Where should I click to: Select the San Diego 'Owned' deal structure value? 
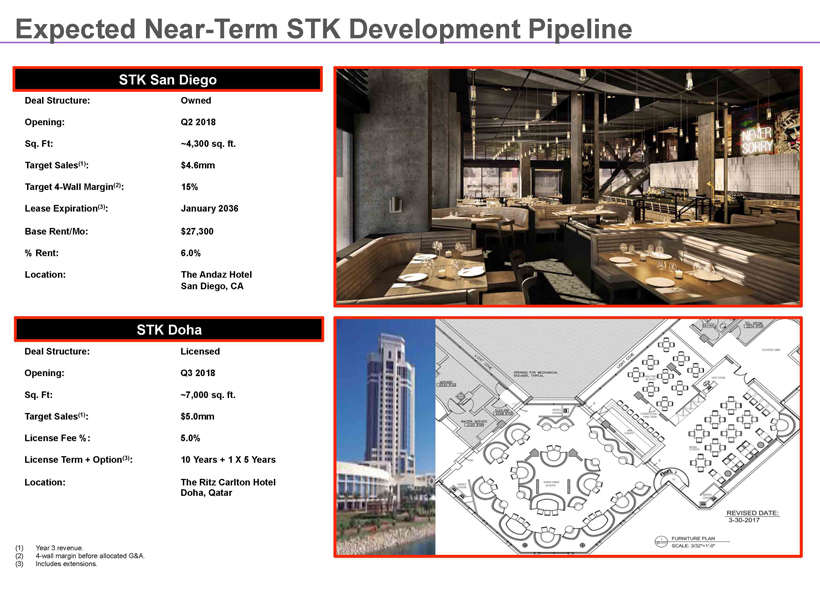tap(196, 101)
